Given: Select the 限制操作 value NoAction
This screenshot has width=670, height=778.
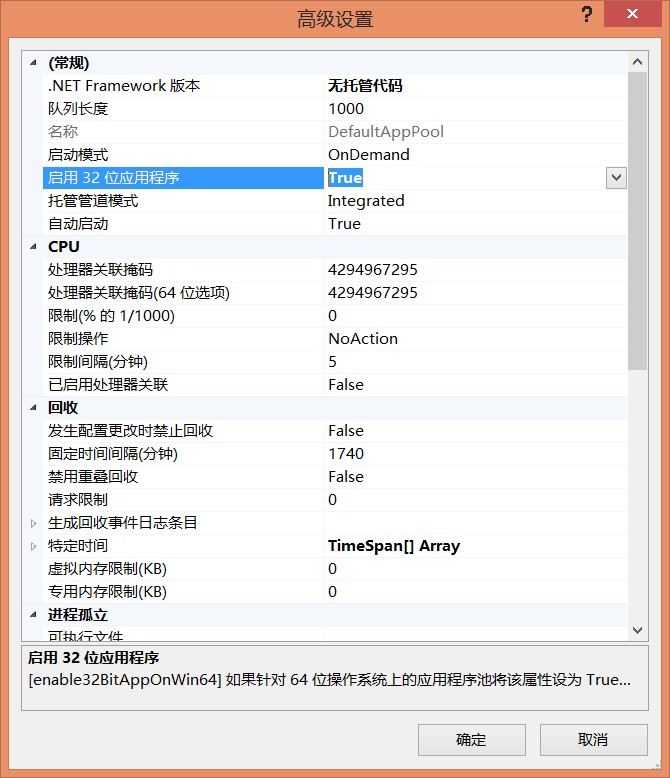Looking at the screenshot, I should coord(362,339).
